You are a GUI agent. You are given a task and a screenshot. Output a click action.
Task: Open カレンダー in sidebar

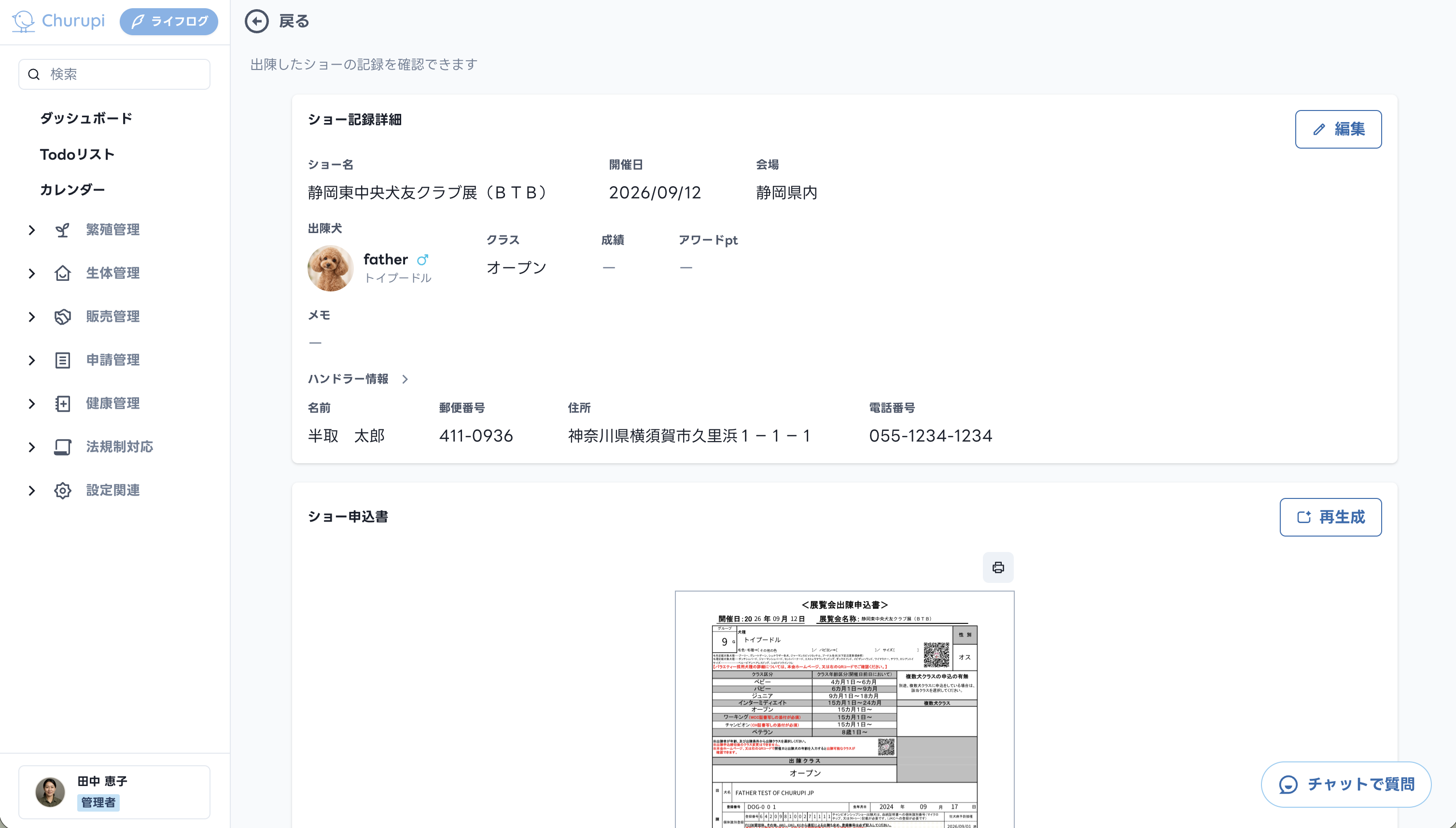point(72,189)
